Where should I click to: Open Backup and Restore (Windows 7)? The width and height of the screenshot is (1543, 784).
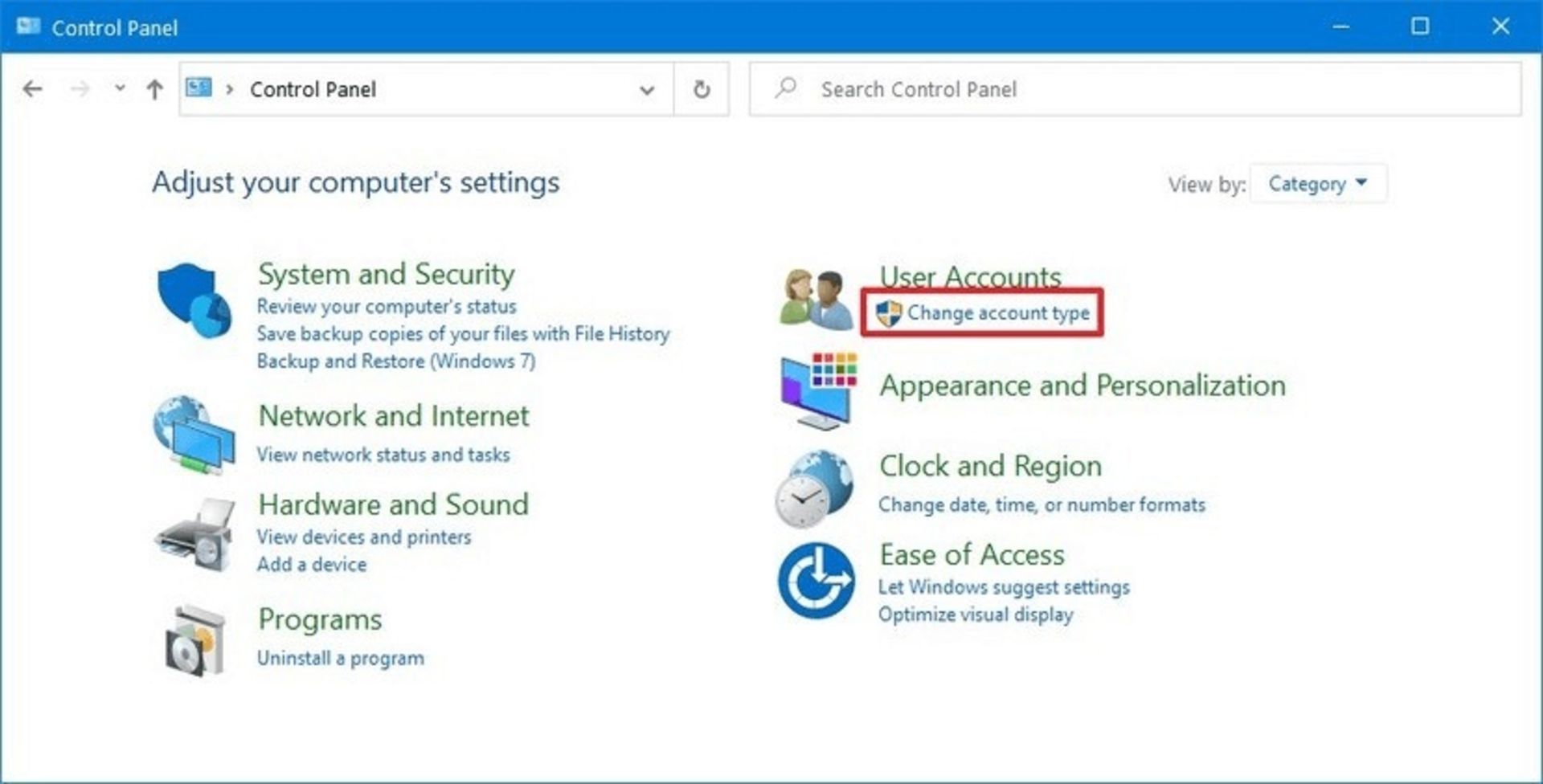396,361
